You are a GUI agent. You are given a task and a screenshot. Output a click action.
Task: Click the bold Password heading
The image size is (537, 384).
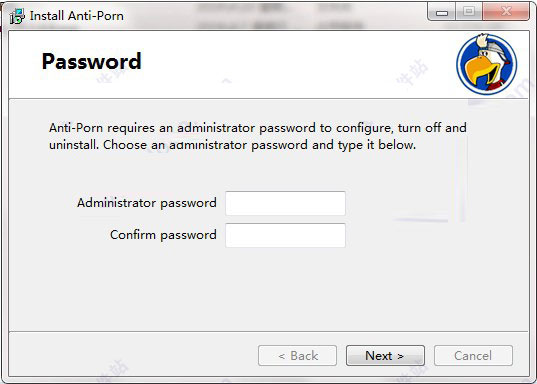[91, 61]
